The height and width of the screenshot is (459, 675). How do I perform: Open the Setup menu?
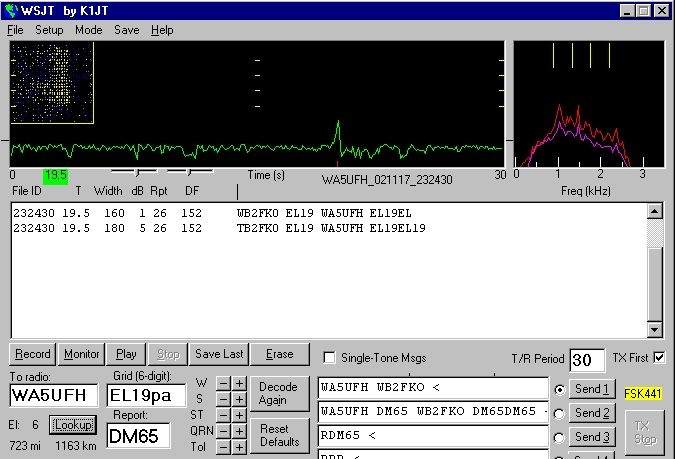pyautogui.click(x=49, y=30)
